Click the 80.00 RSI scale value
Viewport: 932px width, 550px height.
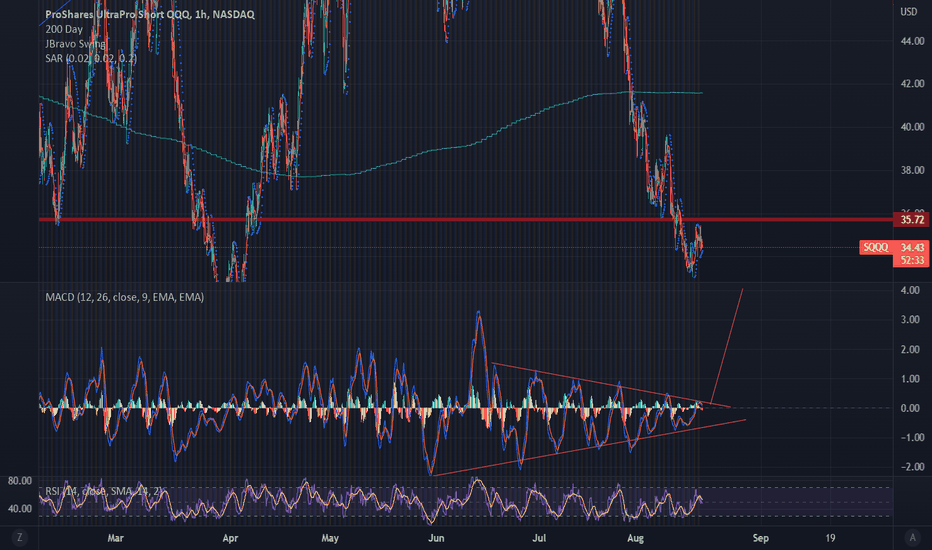pos(20,481)
